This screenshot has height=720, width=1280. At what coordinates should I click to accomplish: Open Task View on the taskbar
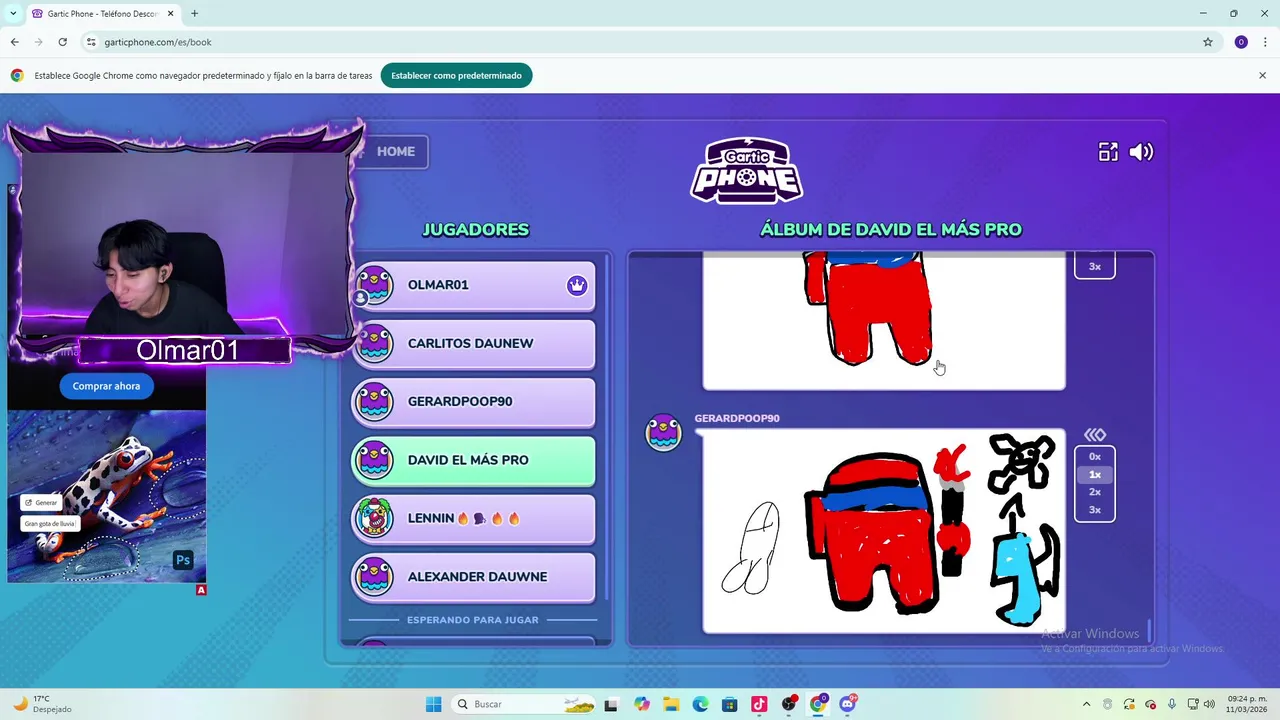pos(611,704)
